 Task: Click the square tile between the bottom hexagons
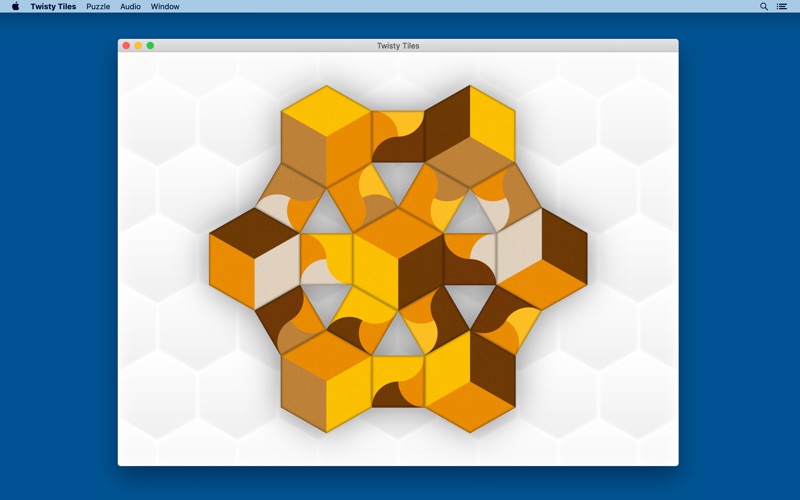click(398, 381)
